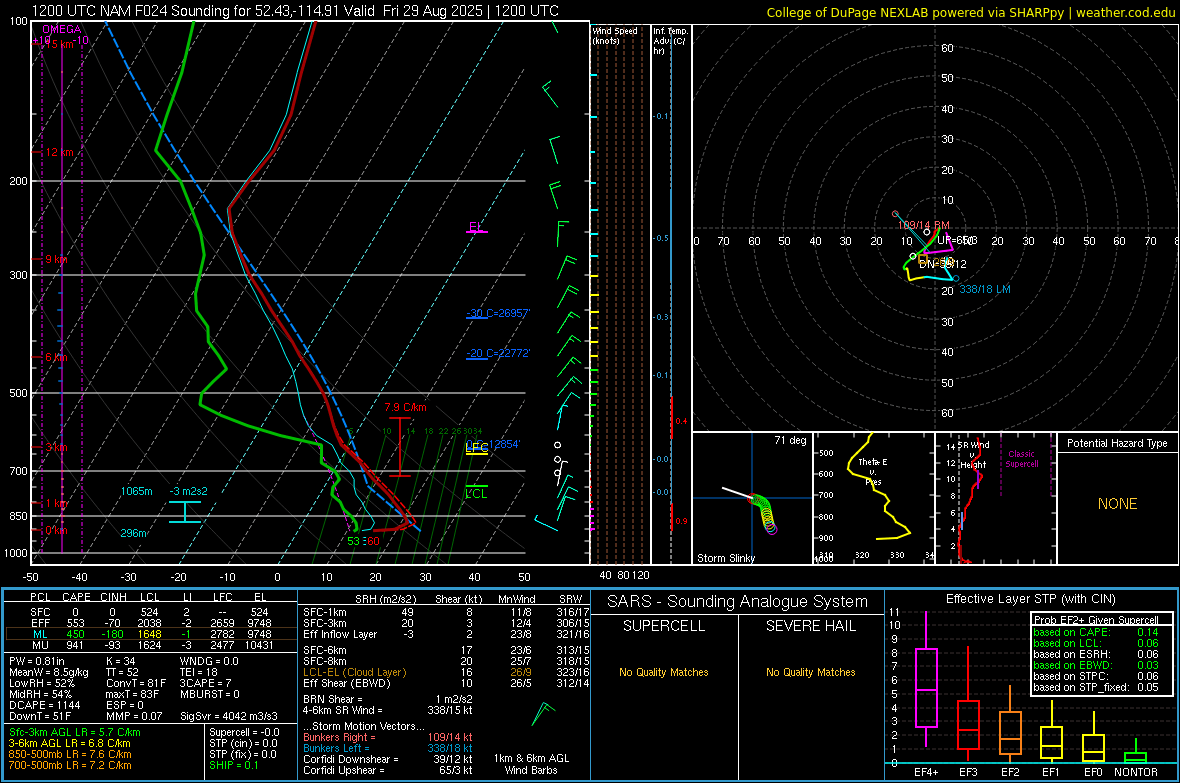Click the SUPERCELL analogue column header

[x=664, y=626]
